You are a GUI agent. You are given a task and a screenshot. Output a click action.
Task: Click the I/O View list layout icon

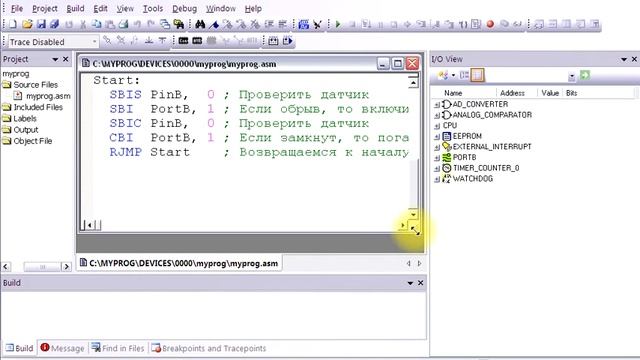click(x=464, y=75)
